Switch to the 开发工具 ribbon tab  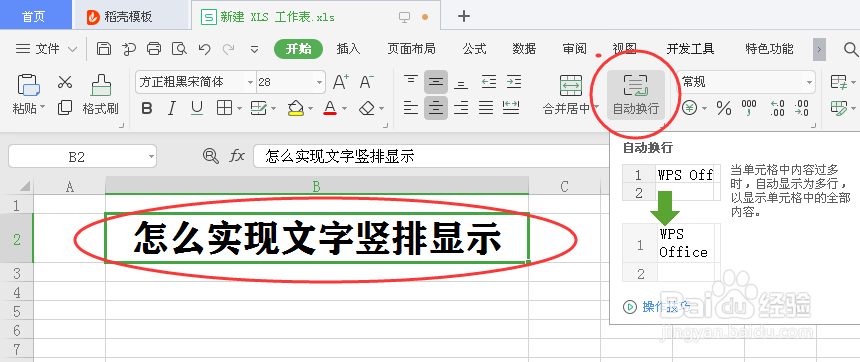[x=691, y=49]
